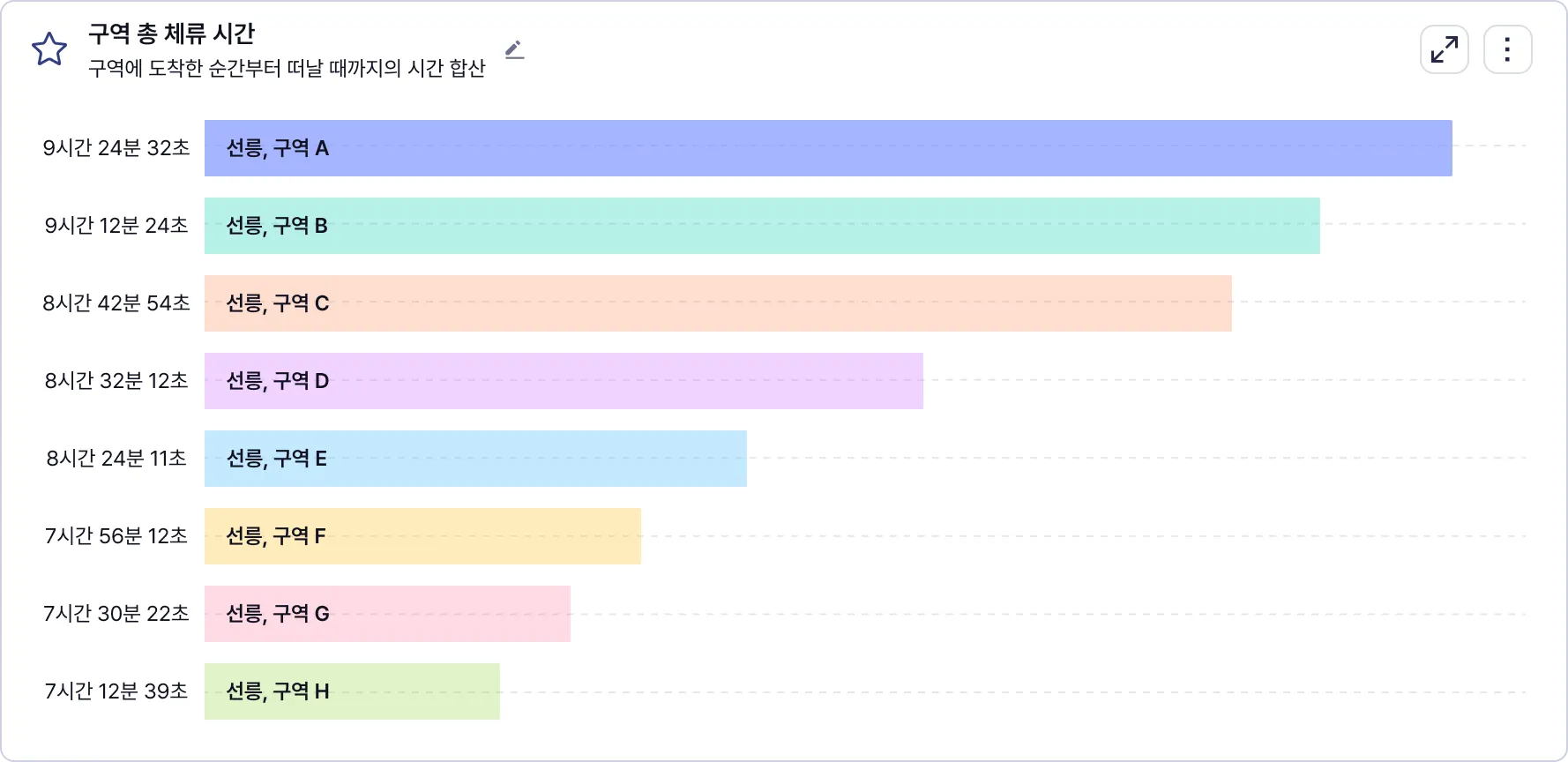Click the 8시간 24분 11초 duration label
This screenshot has height=762, width=1568.
[116, 459]
